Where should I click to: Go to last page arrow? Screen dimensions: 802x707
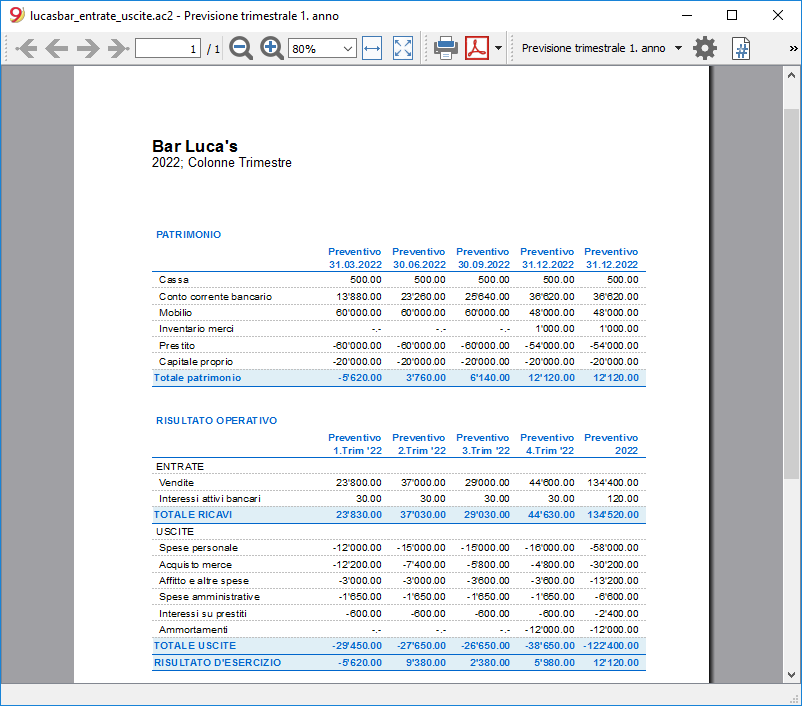coord(119,49)
